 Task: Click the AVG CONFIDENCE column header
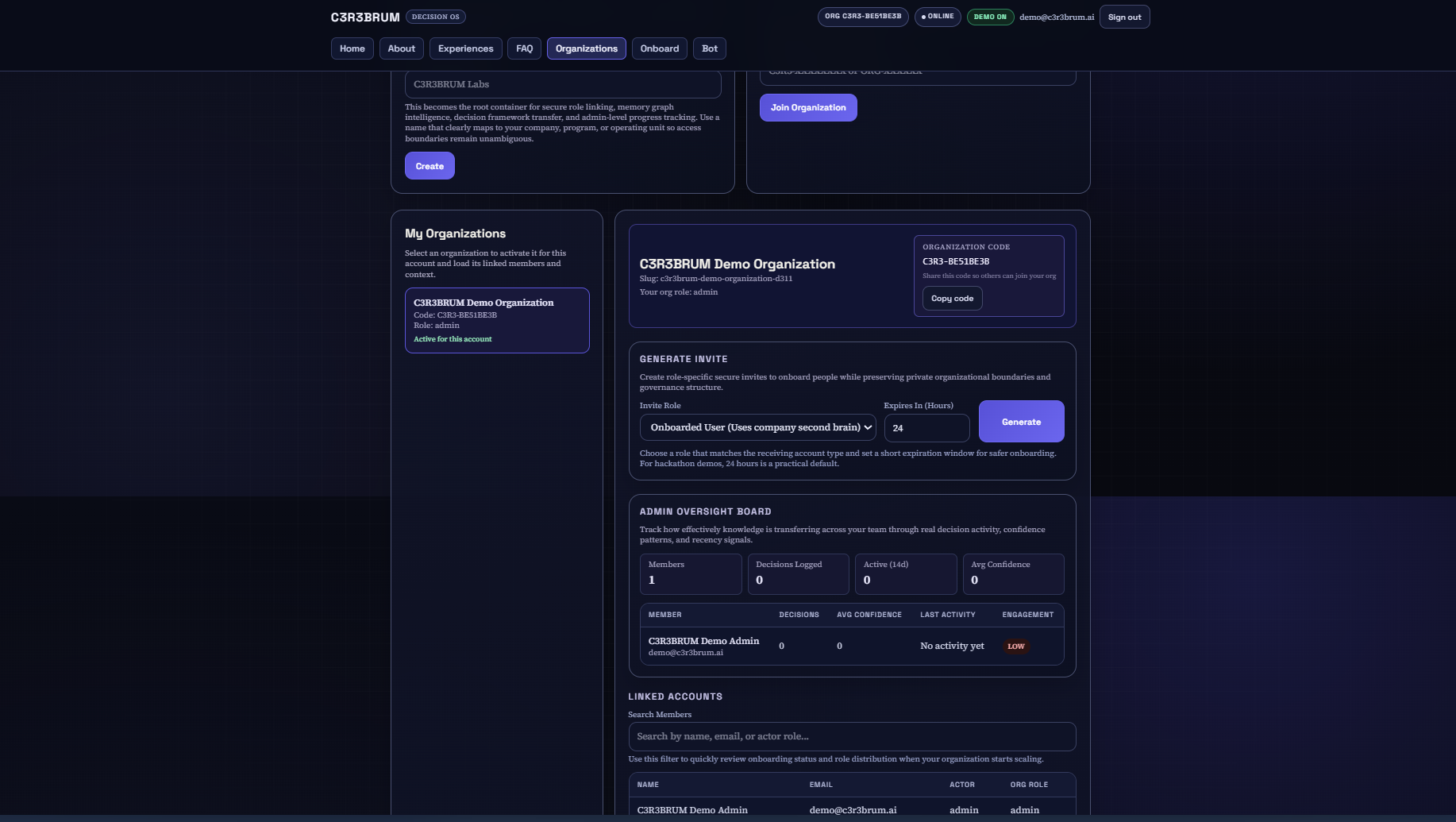pos(869,615)
